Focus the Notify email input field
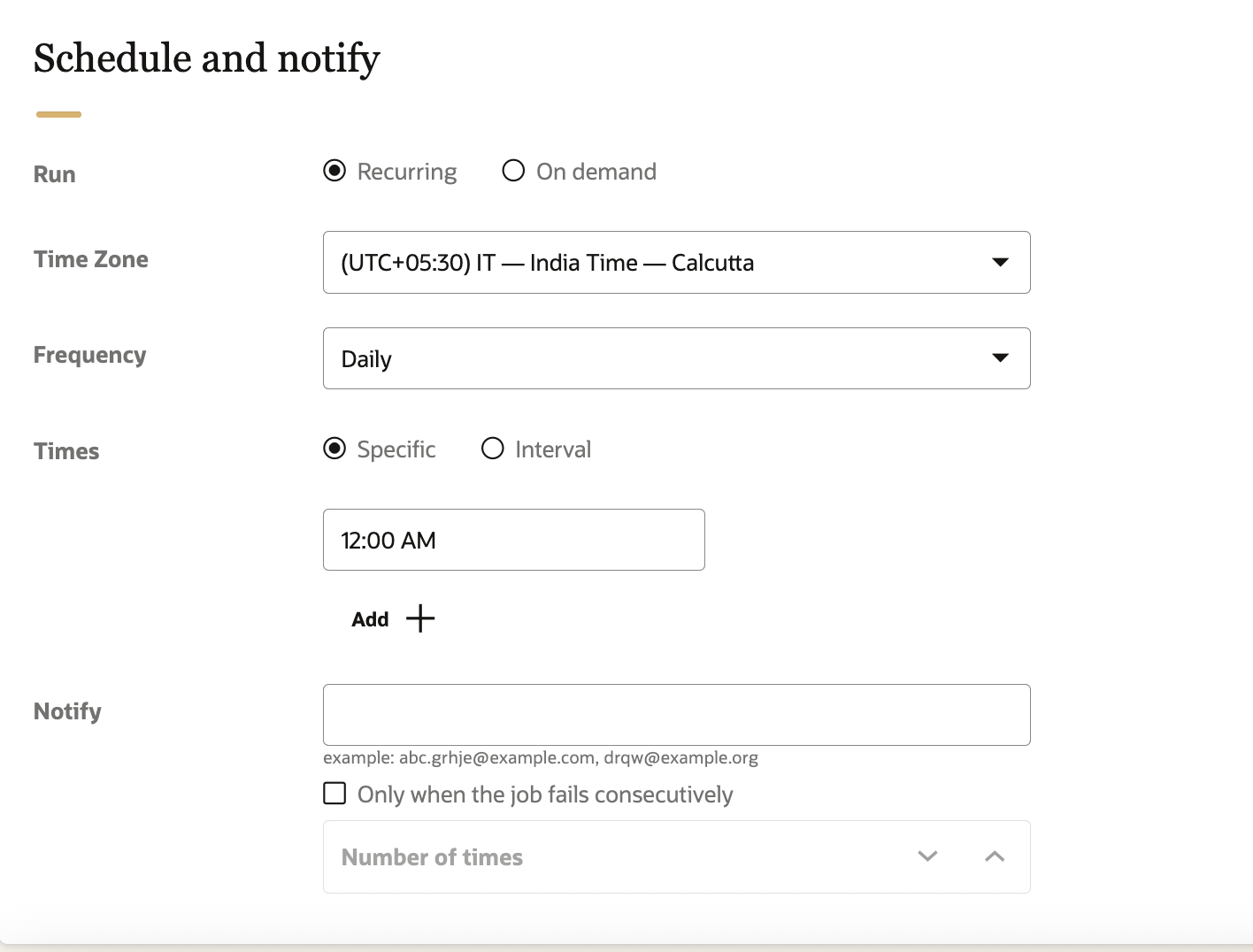The width and height of the screenshot is (1253, 952). coord(677,715)
